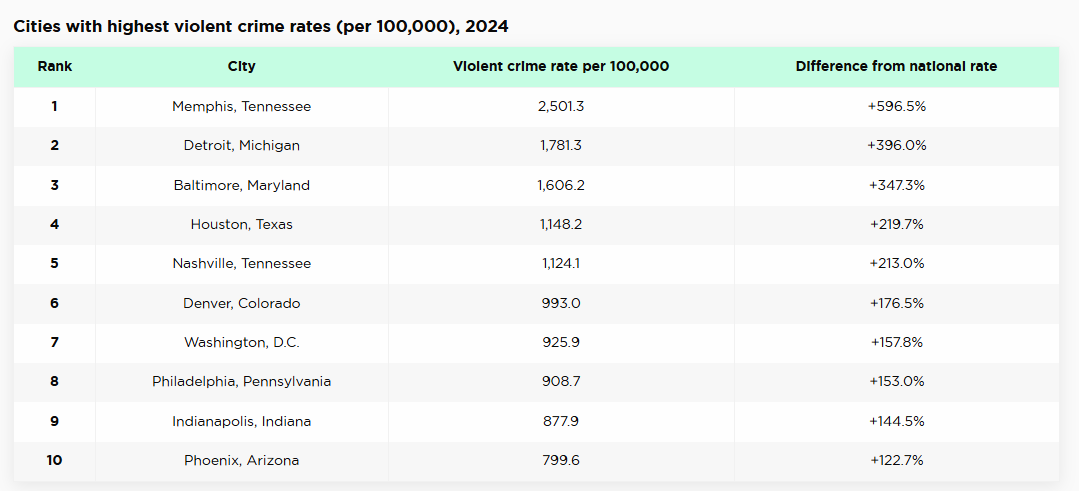This screenshot has height=491, width=1079.
Task: Click Difference from national rate header
Action: pos(896,67)
